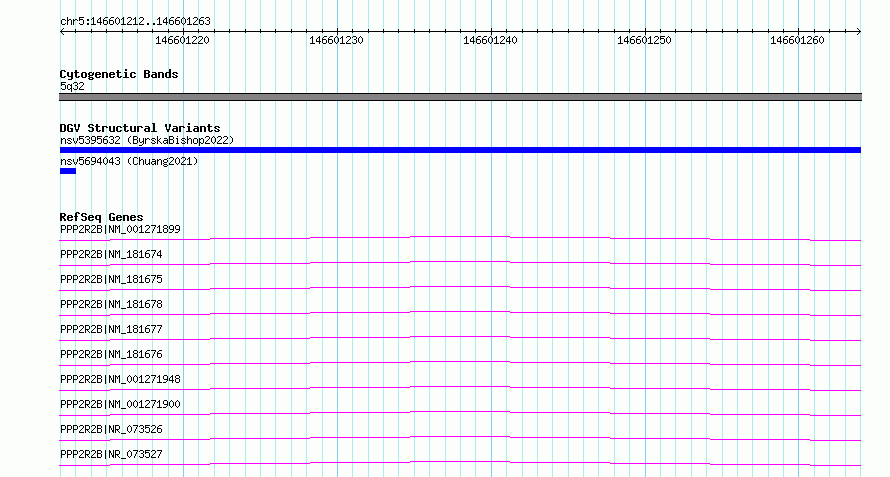Click ruler position label 146601240

point(490,40)
